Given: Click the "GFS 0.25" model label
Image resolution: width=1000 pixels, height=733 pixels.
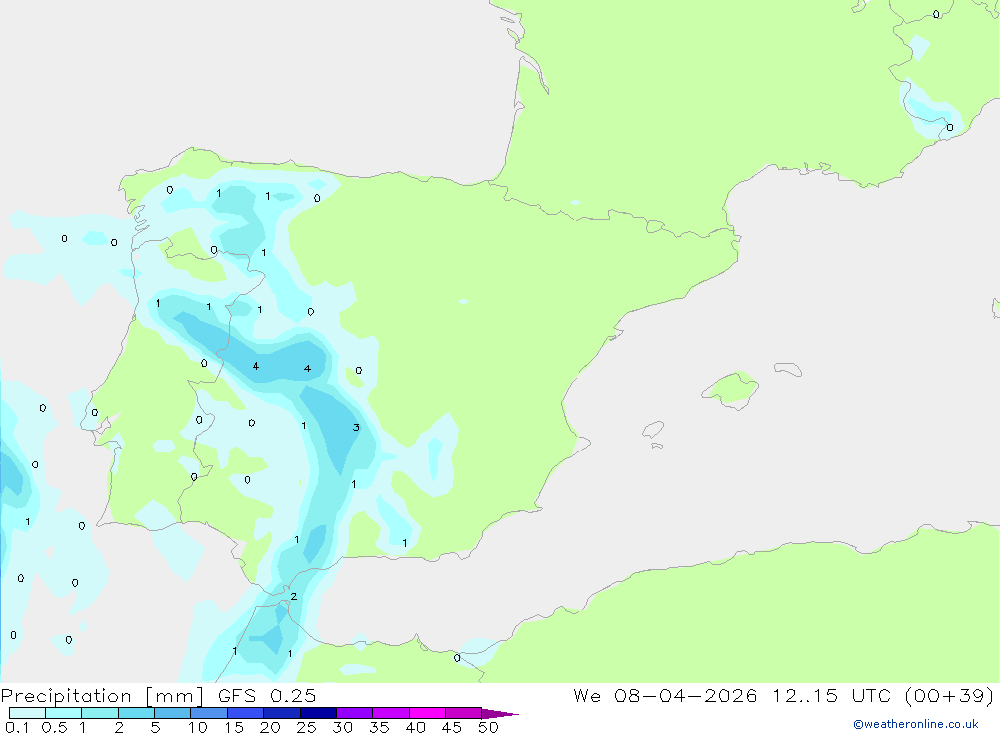Looking at the screenshot, I should click(x=267, y=695).
